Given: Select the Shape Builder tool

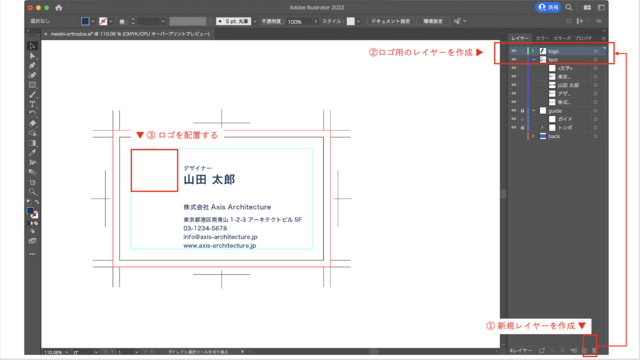Looking at the screenshot, I should (32, 133).
